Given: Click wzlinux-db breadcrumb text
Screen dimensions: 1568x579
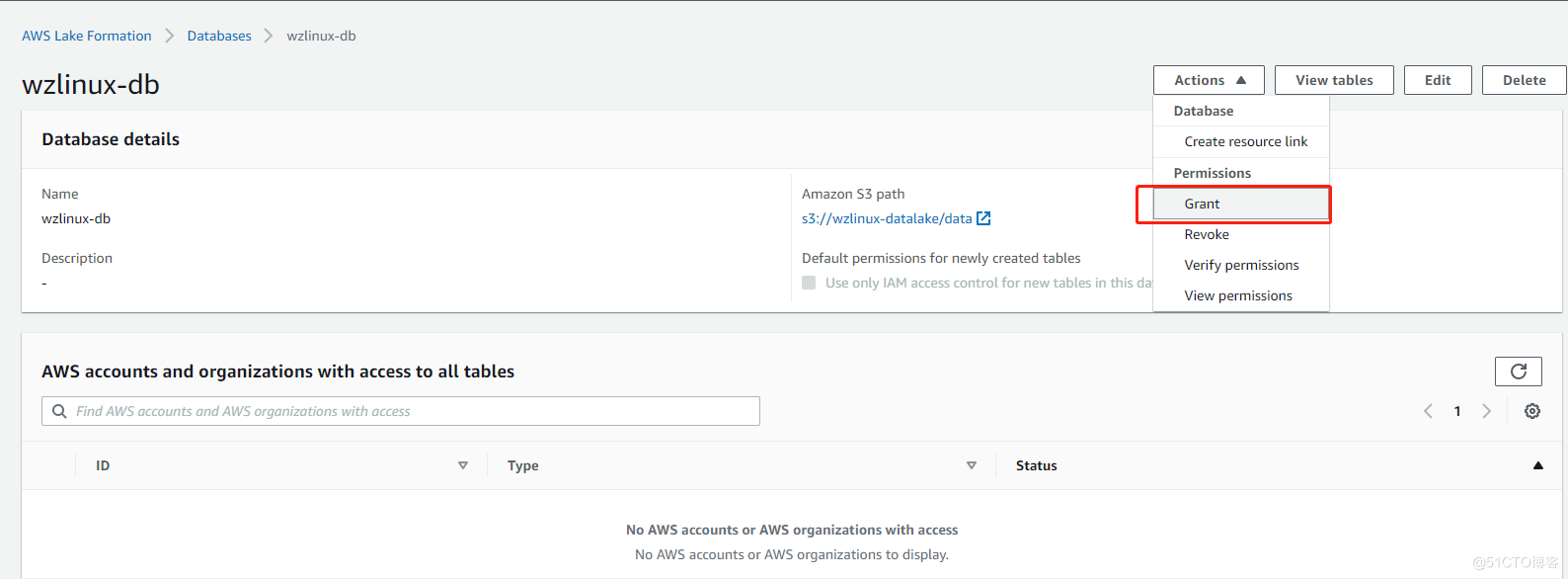Looking at the screenshot, I should (321, 36).
